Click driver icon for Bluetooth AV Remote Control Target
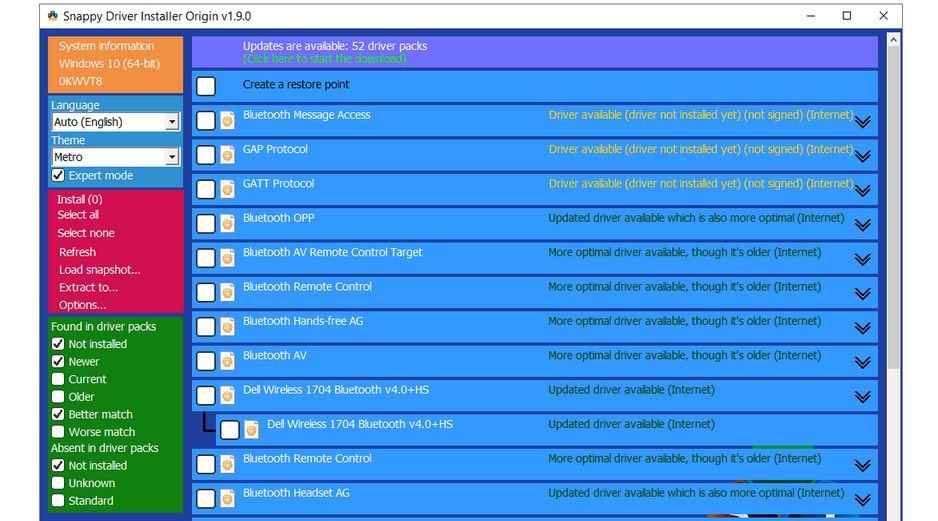This screenshot has height=521, width=938. (x=227, y=258)
